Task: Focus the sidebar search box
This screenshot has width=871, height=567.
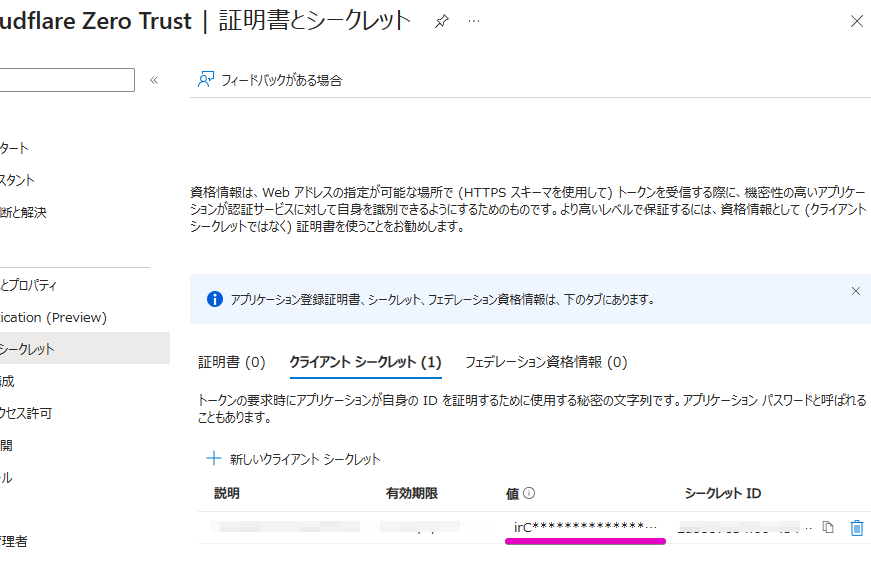Action: pyautogui.click(x=67, y=80)
